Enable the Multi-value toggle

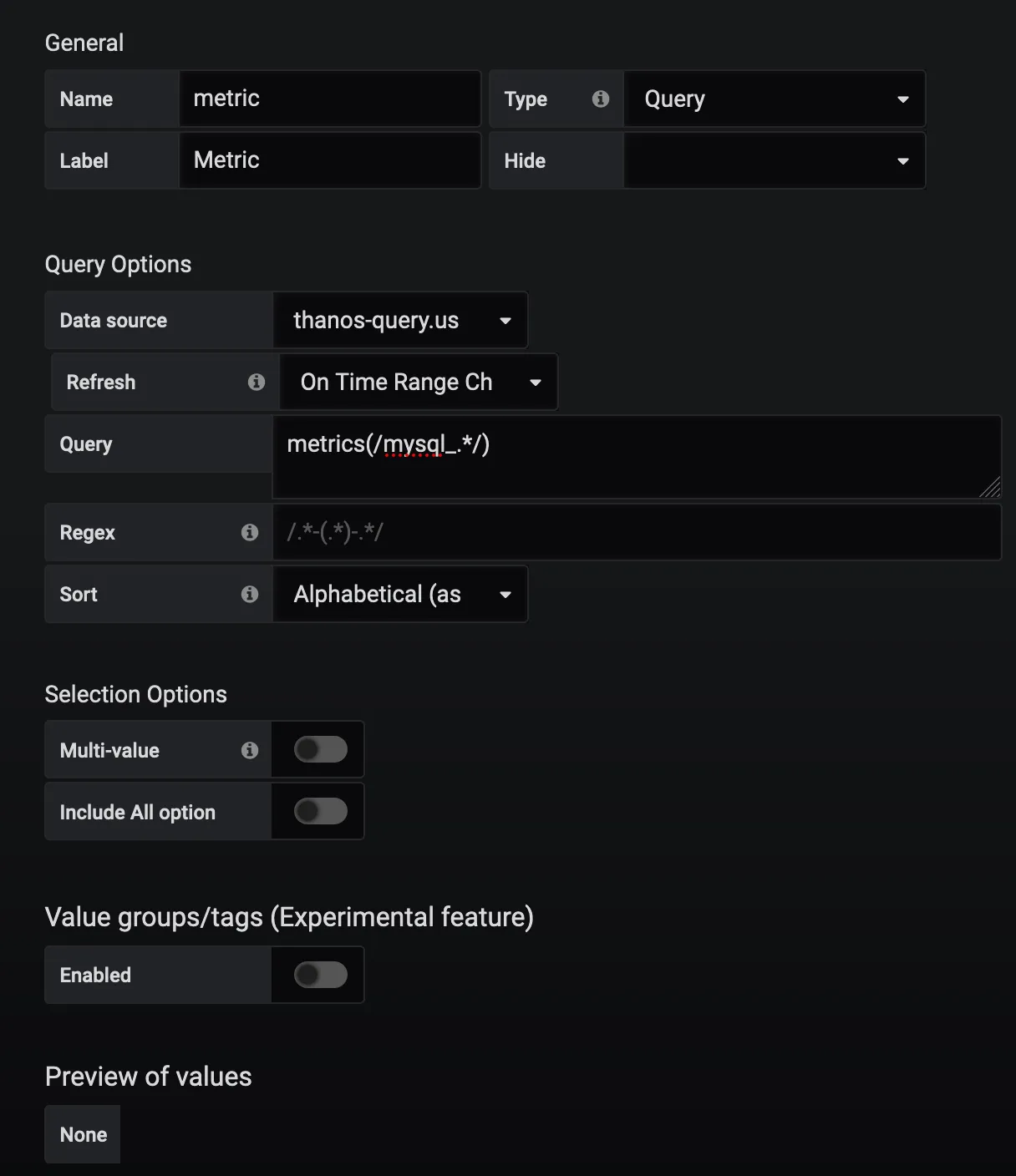click(321, 750)
